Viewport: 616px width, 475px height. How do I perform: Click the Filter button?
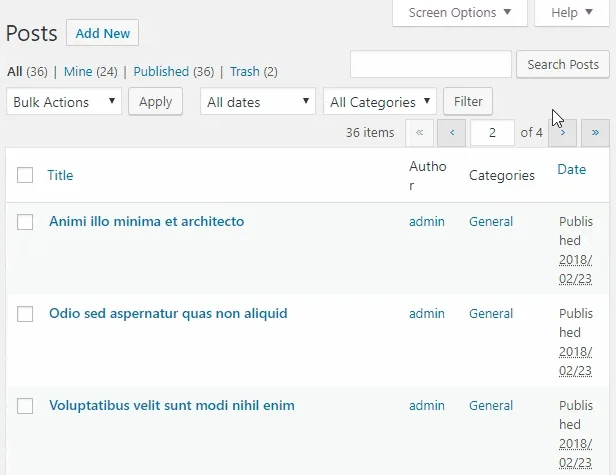468,102
